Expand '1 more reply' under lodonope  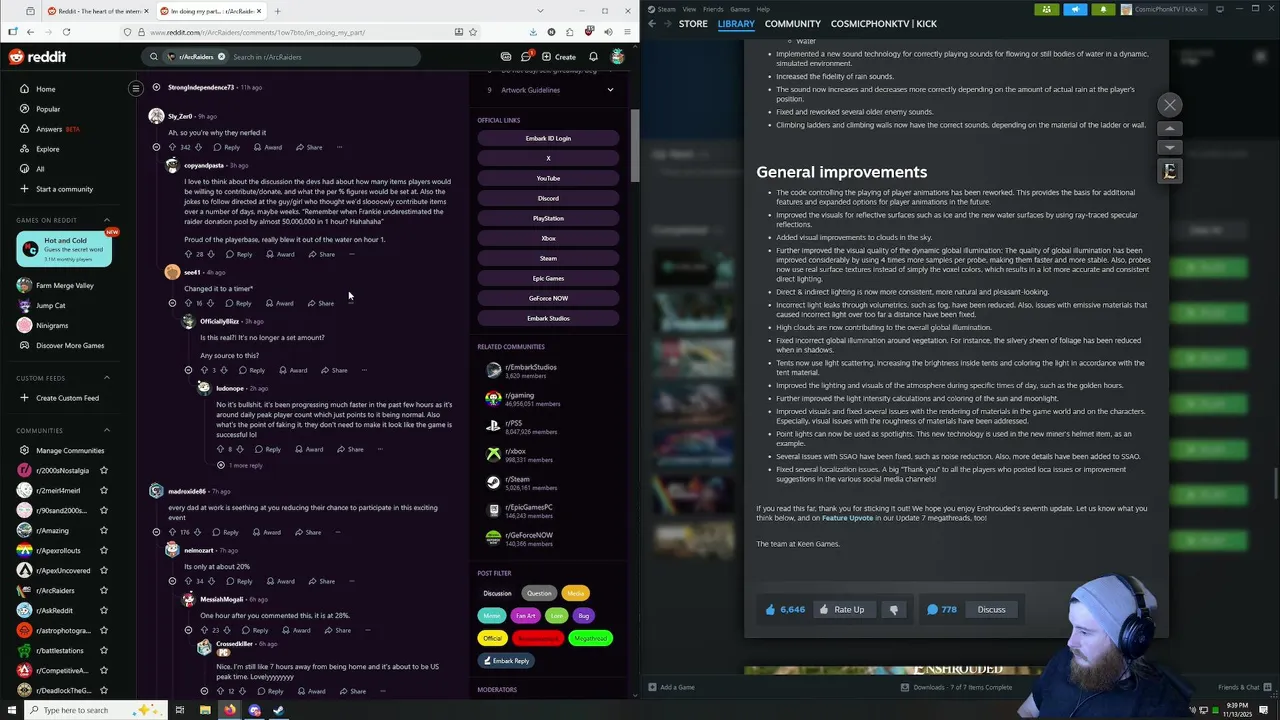click(240, 465)
